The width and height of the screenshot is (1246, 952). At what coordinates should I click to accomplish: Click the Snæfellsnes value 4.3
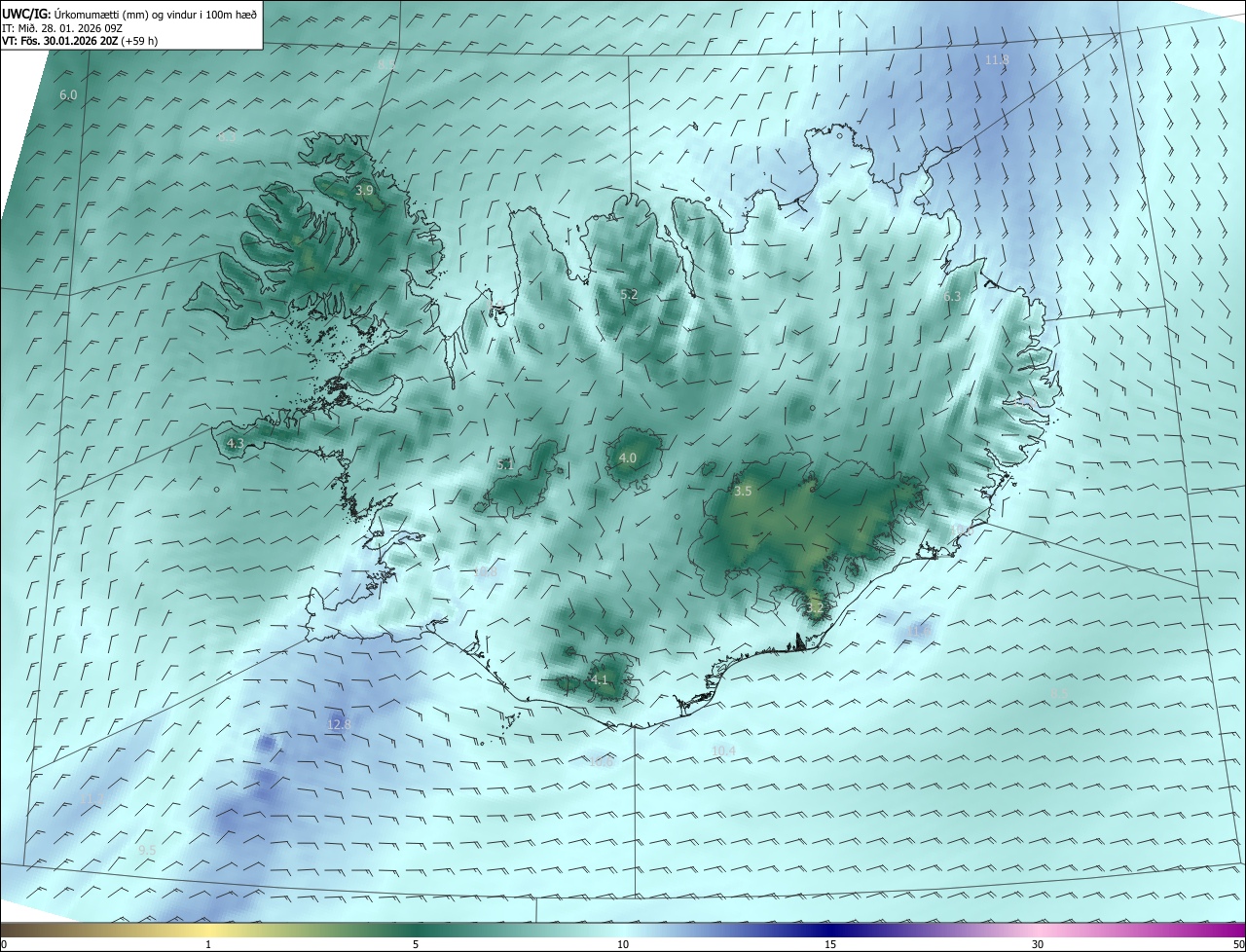(236, 443)
